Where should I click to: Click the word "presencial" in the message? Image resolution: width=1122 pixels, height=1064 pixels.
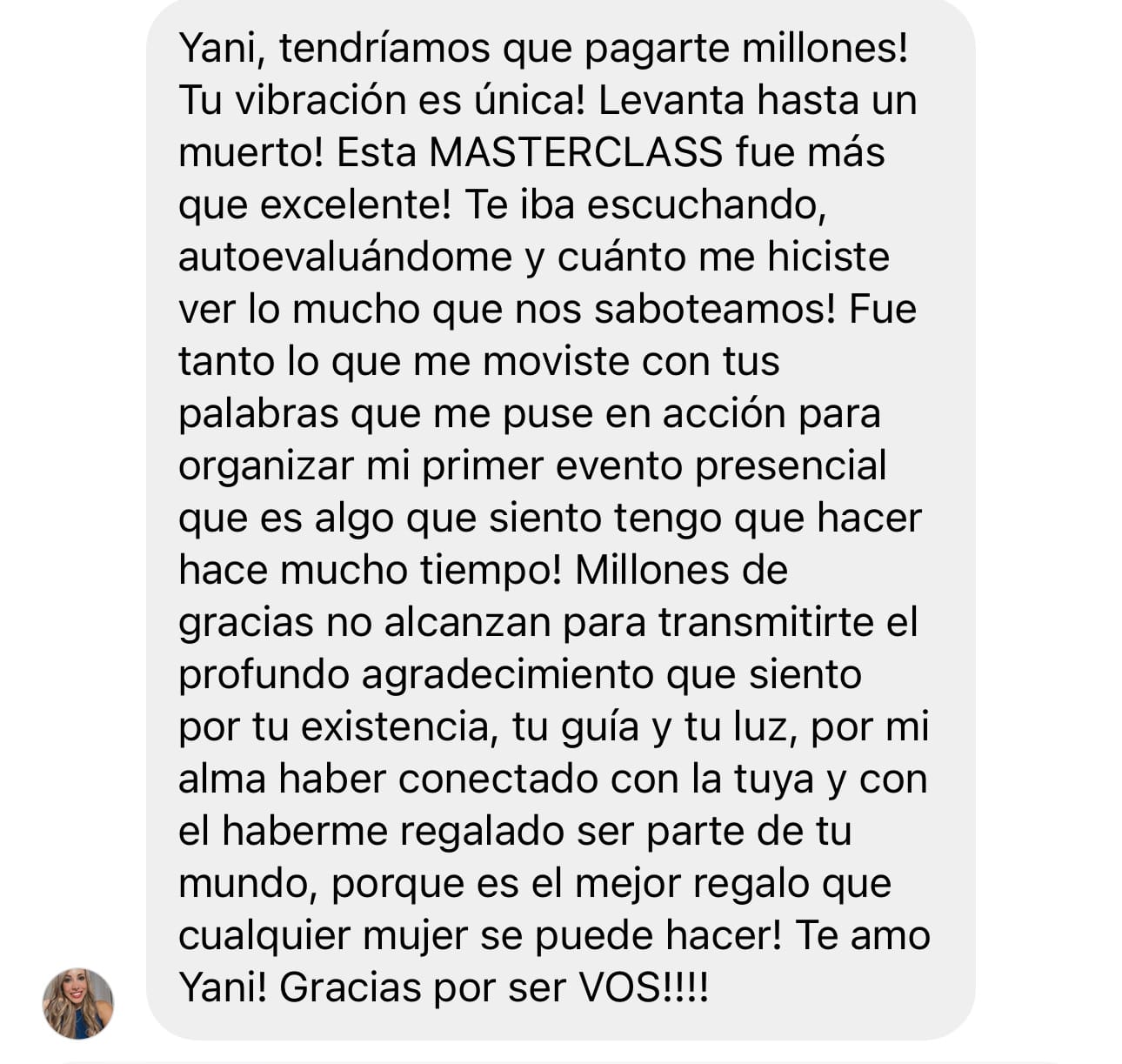(x=791, y=465)
